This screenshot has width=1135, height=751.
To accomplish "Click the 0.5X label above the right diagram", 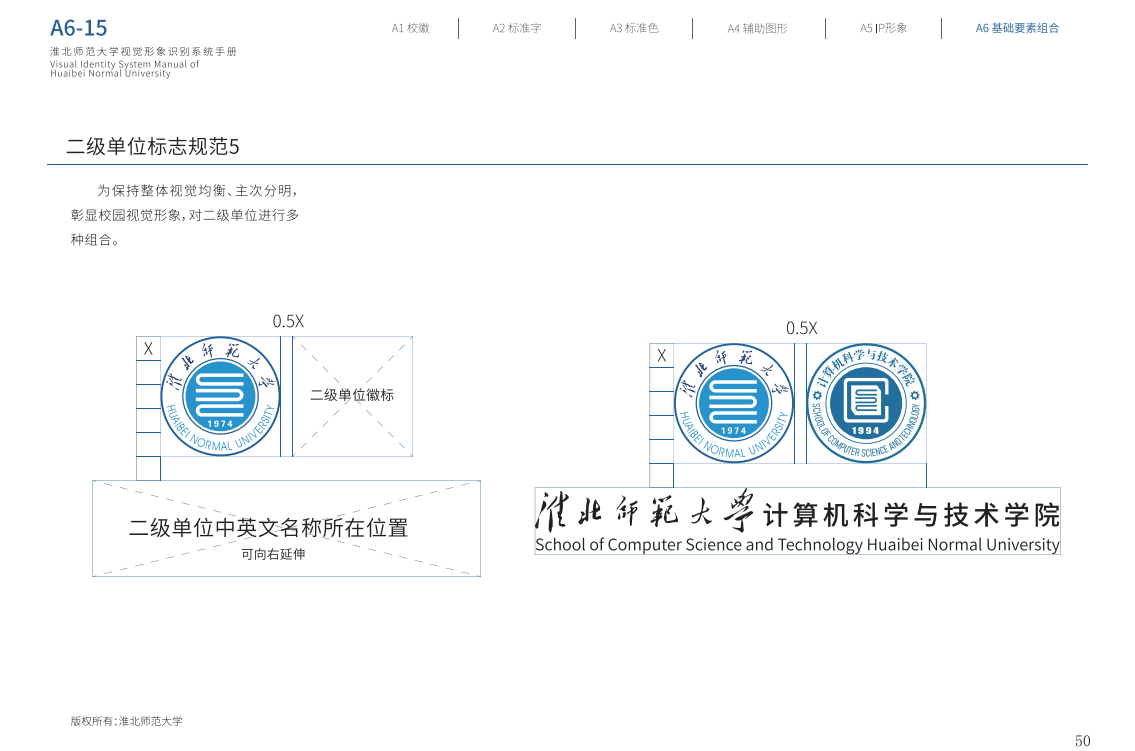I will [x=801, y=328].
